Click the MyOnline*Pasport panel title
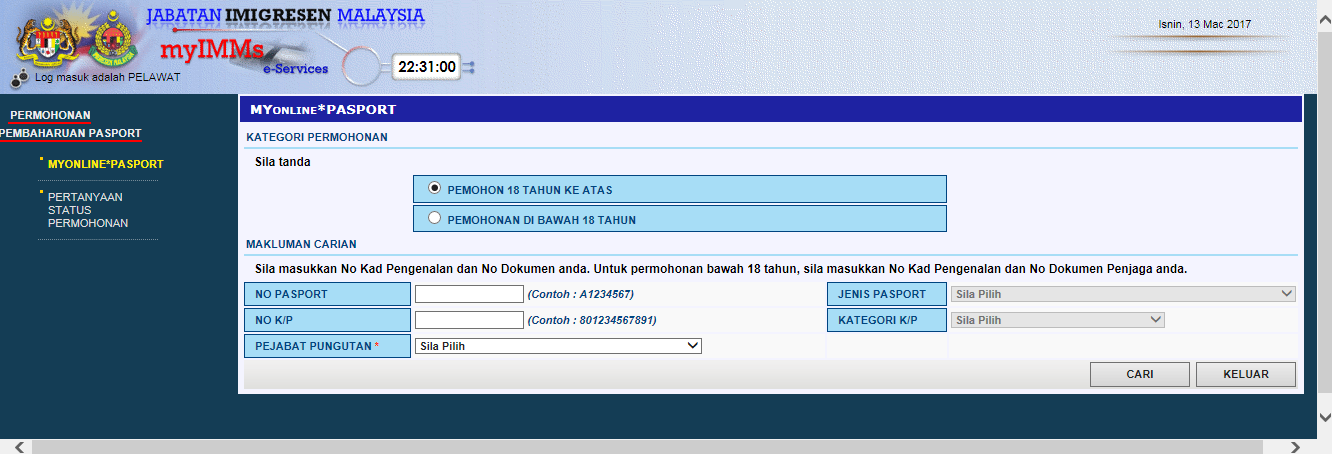1332x454 pixels. point(323,109)
